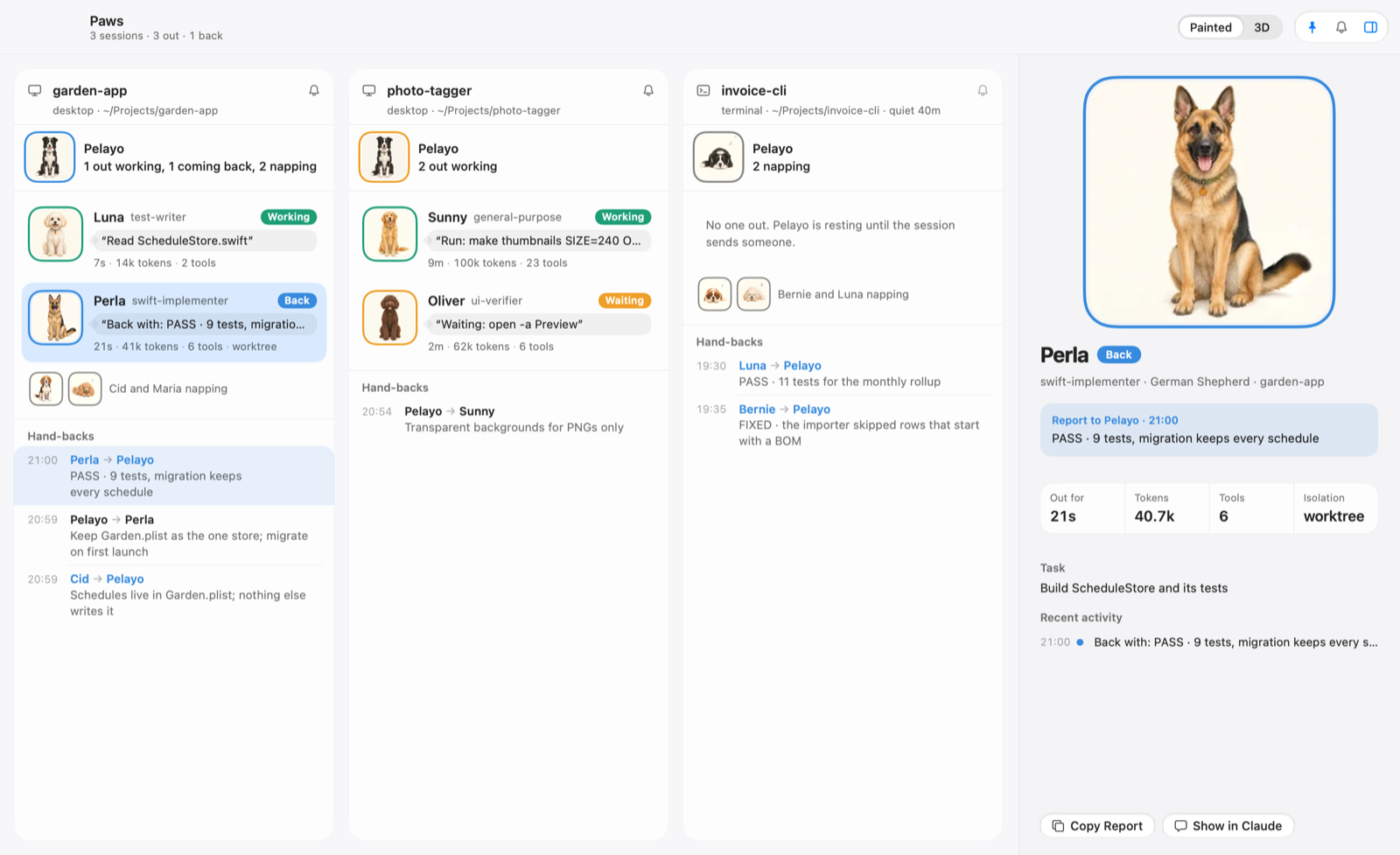The image size is (1400, 855).
Task: Click Oliver's Waiting status badge
Action: [625, 300]
